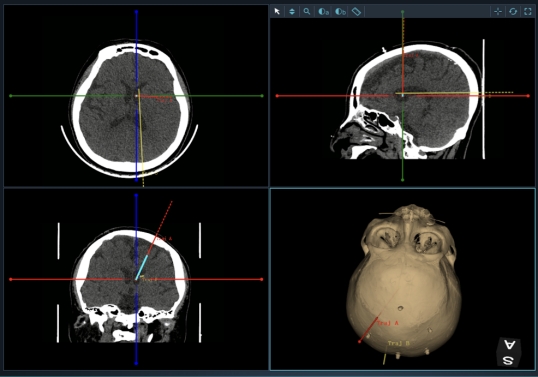Click the yellow Traj B line in axial view

pyautogui.click(x=141, y=137)
